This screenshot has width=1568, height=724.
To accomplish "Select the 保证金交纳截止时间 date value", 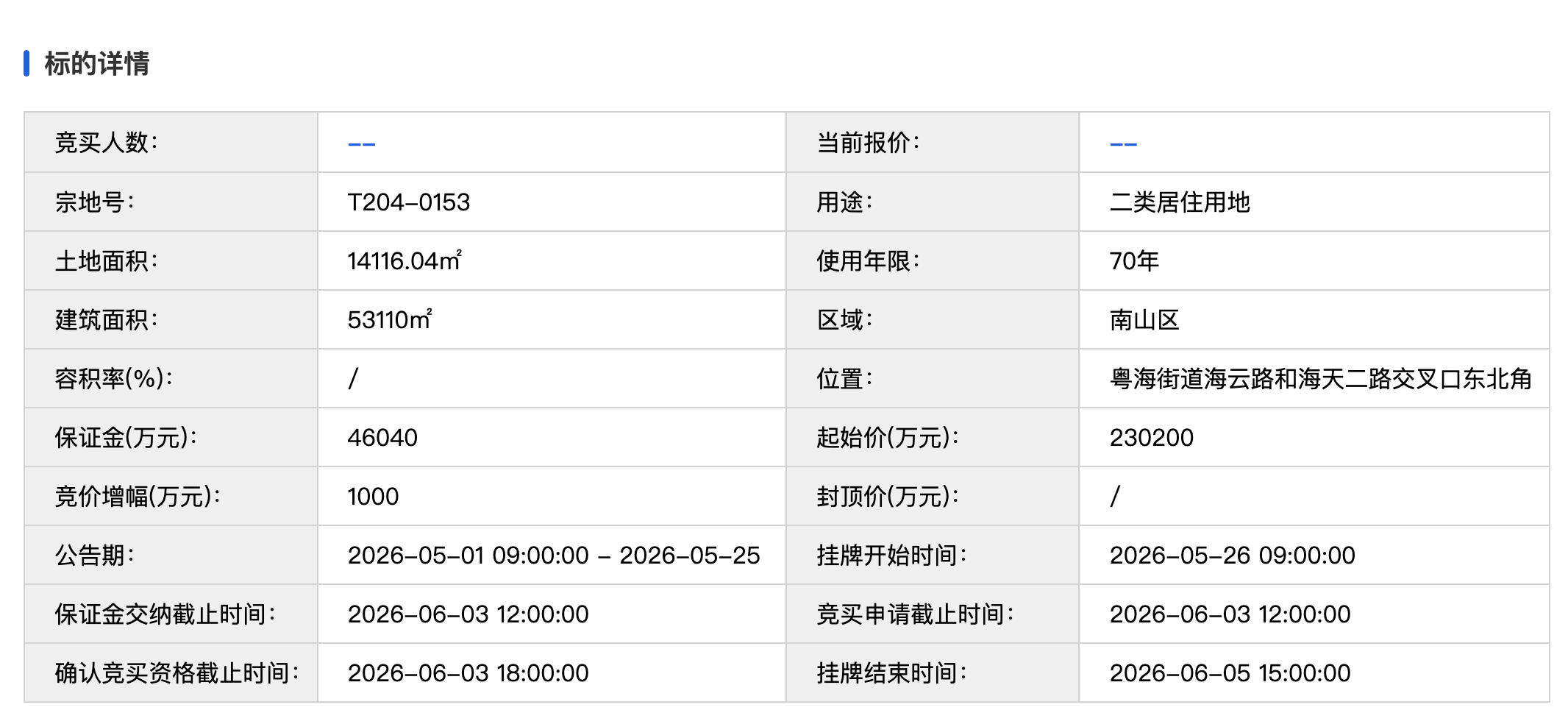I will 468,614.
